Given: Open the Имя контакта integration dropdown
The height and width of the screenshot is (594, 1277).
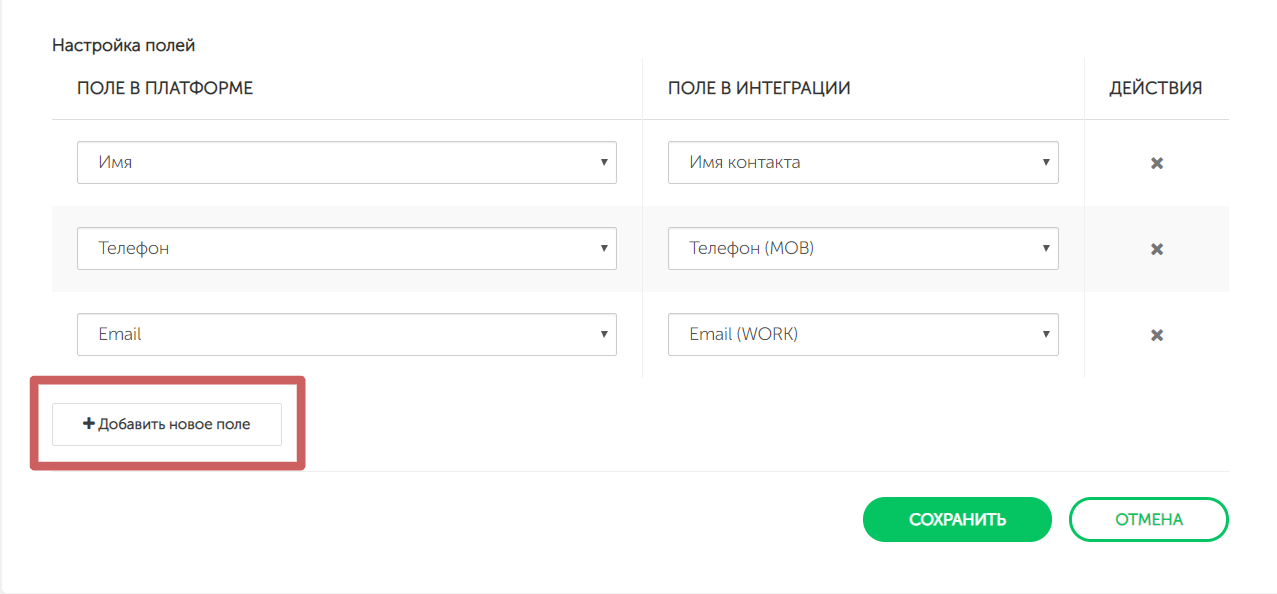Looking at the screenshot, I should click(862, 162).
